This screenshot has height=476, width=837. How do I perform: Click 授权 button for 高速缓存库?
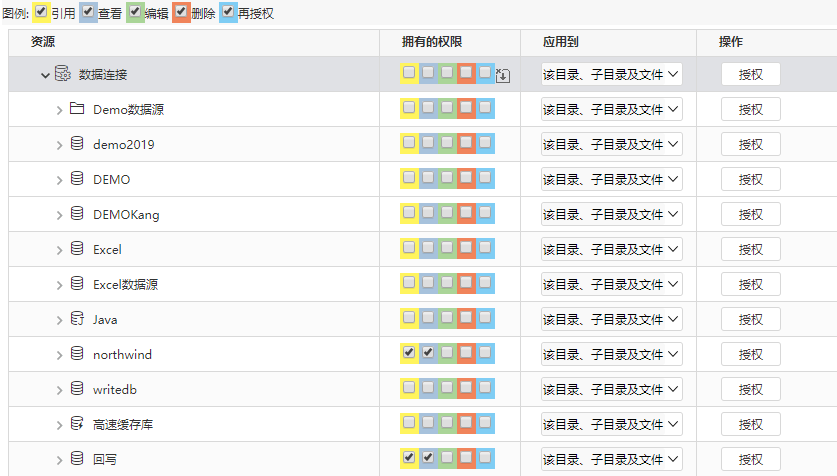click(x=751, y=424)
